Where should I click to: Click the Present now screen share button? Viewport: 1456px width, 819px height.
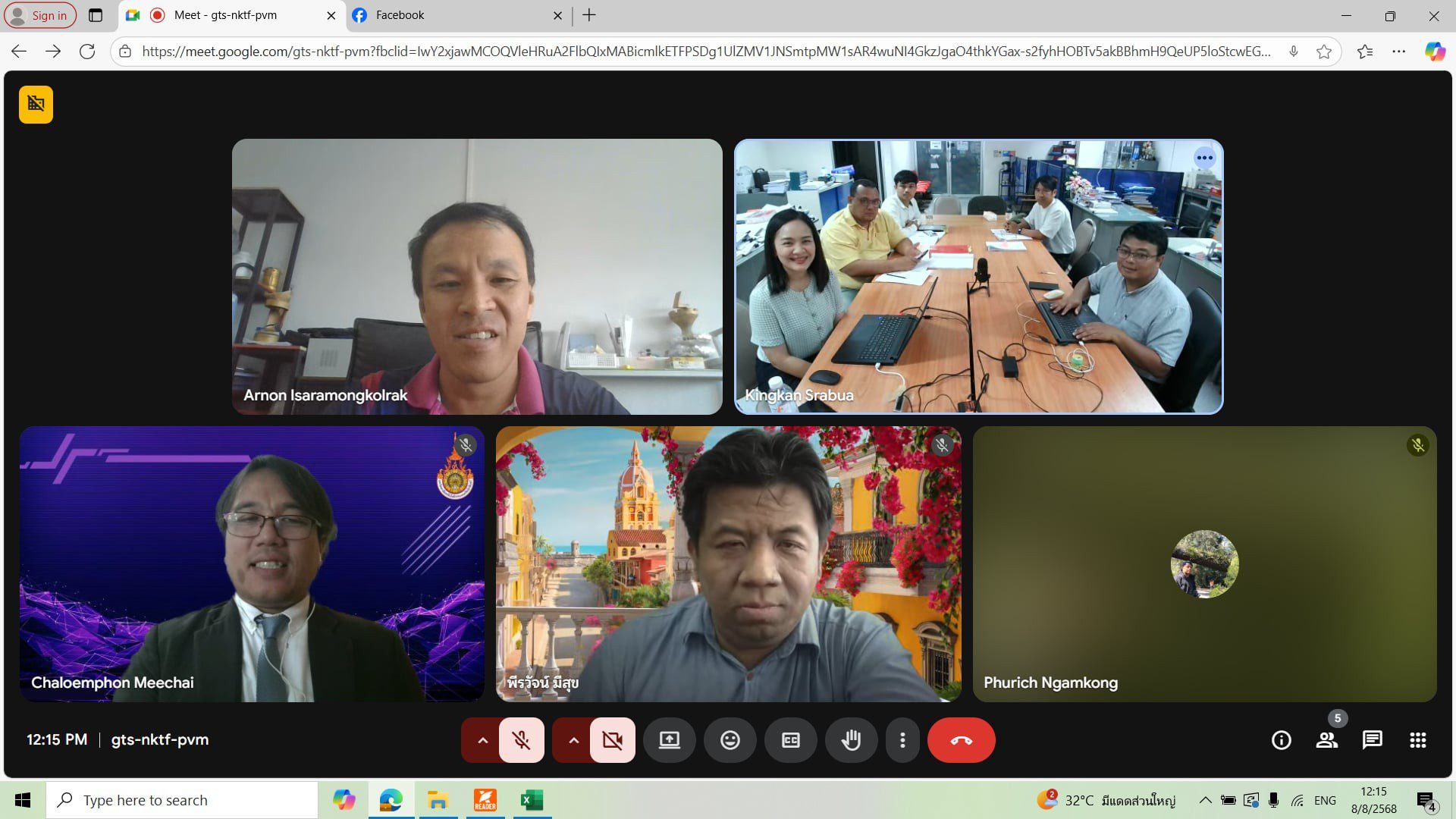click(669, 740)
